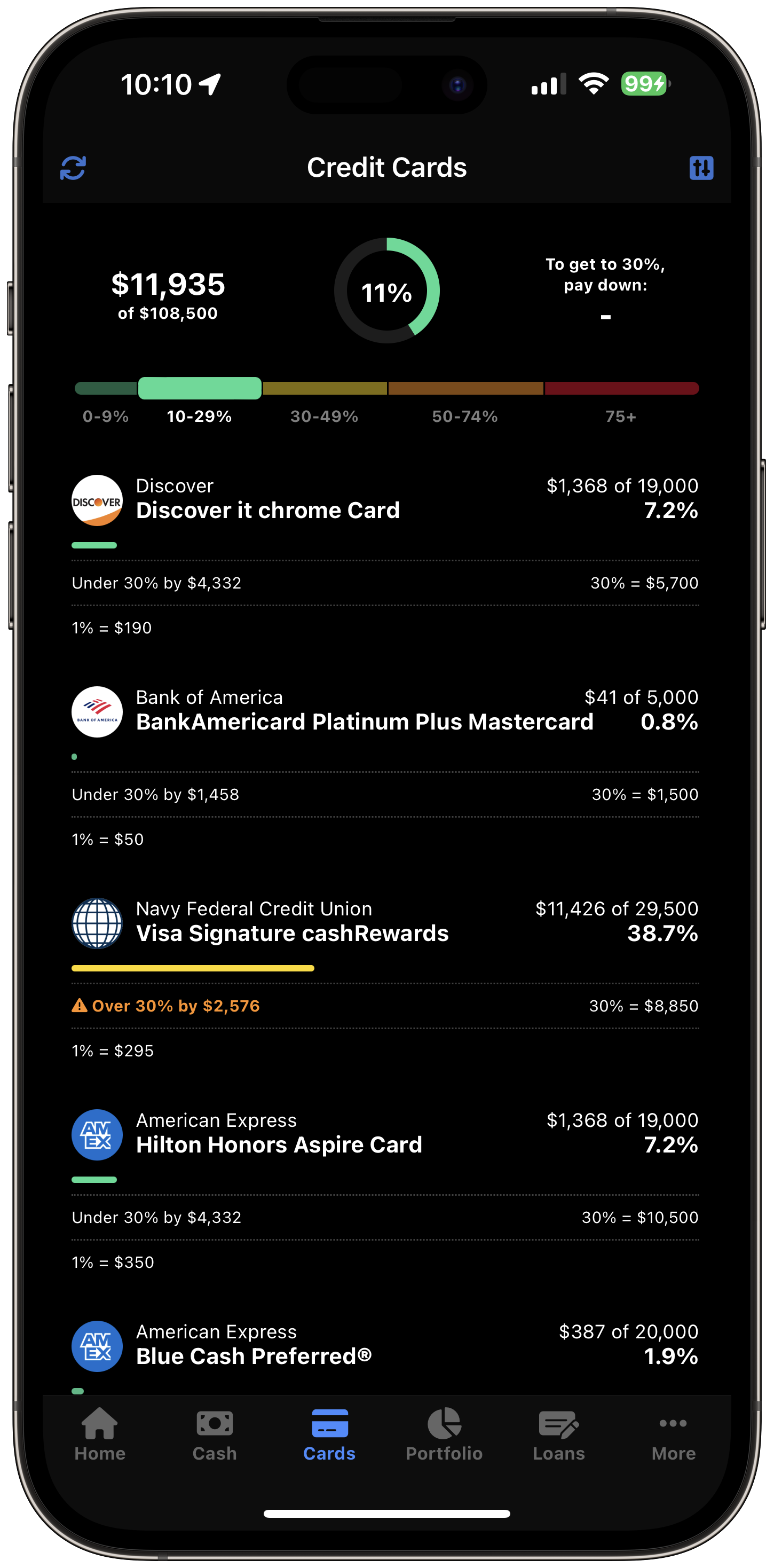Tap the Bank of America logo
Screen dimensions: 774x1568
97,711
